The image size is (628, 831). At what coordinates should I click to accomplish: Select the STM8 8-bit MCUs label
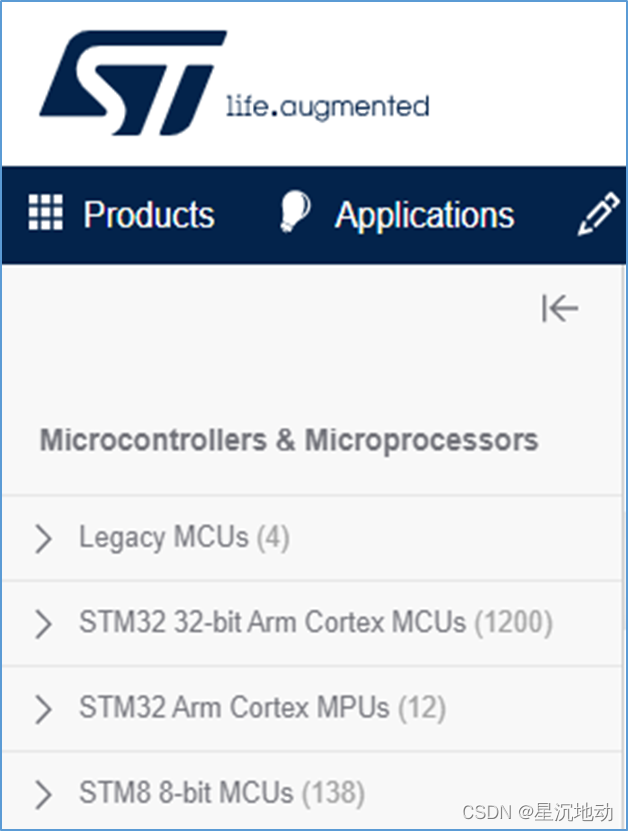pyautogui.click(x=186, y=794)
